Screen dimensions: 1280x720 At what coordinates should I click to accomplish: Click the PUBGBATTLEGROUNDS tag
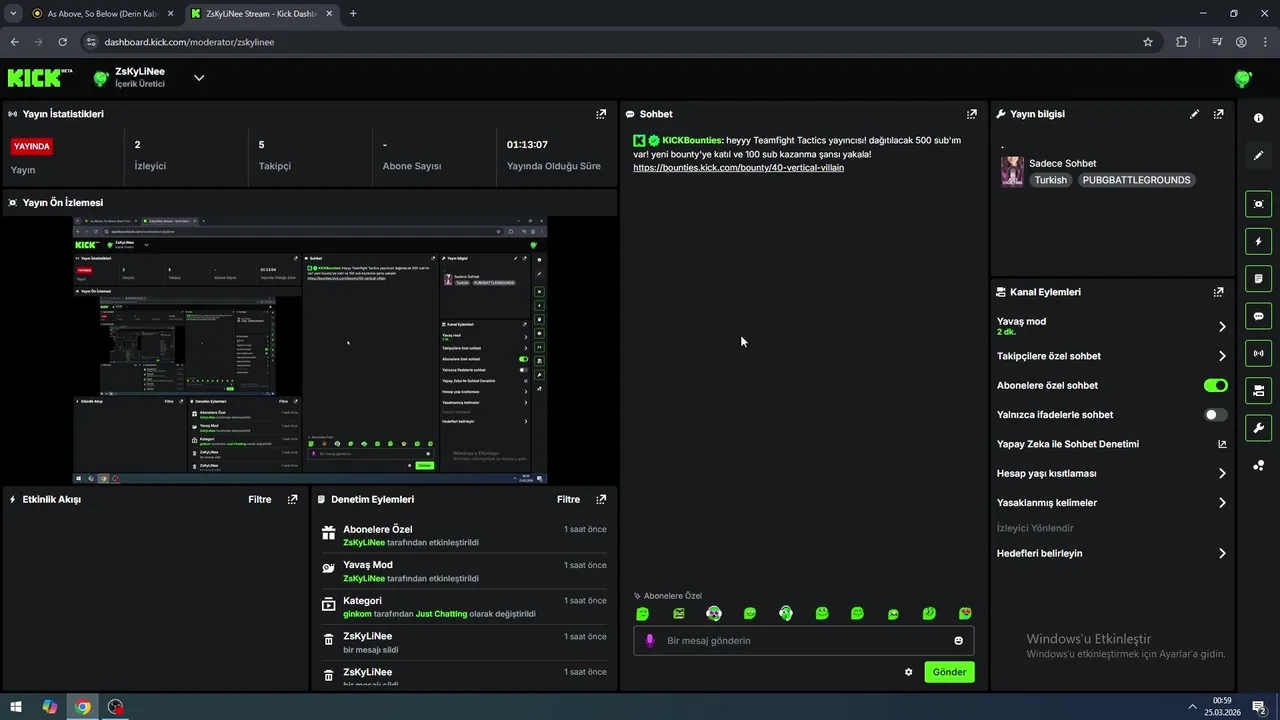[x=1137, y=180]
